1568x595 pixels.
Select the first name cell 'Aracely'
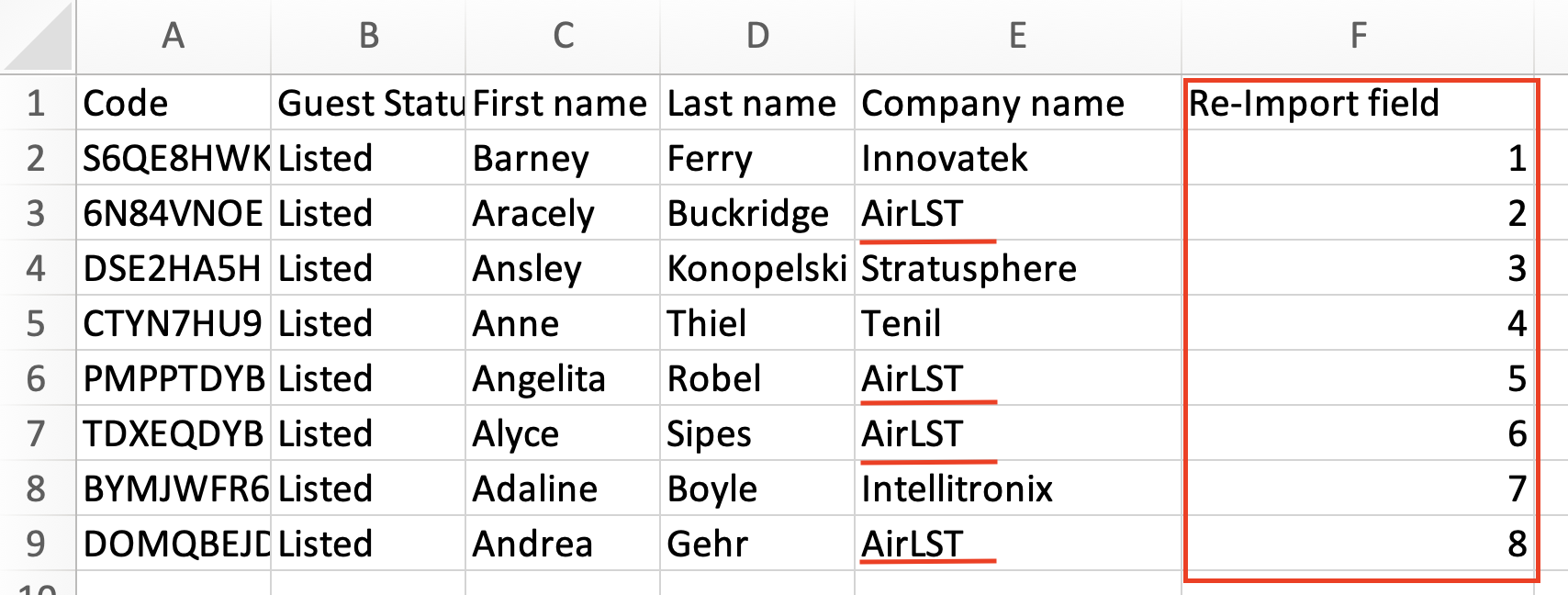562,213
